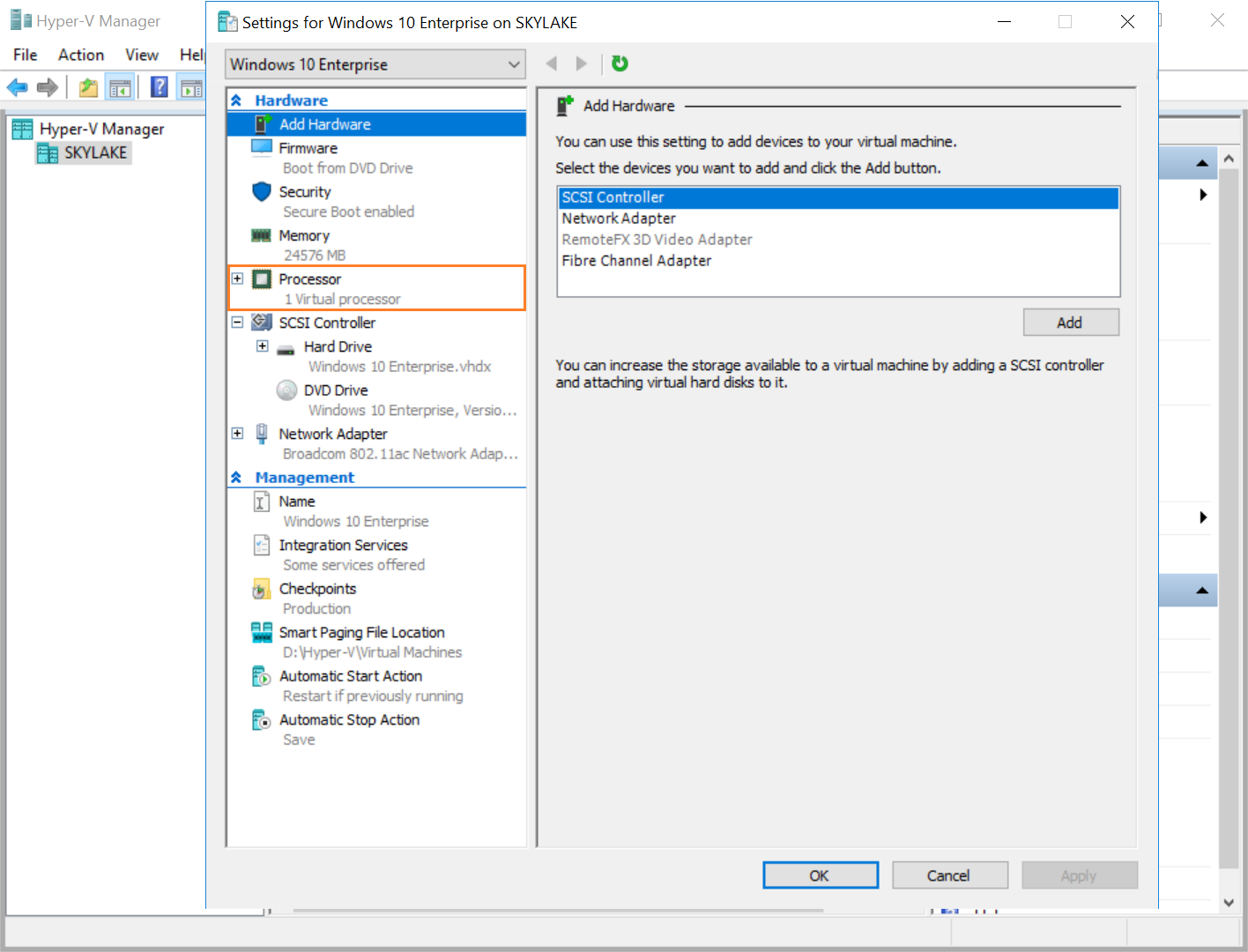Click the Processor chip icon
Viewport: 1248px width, 952px height.
pyautogui.click(x=262, y=279)
